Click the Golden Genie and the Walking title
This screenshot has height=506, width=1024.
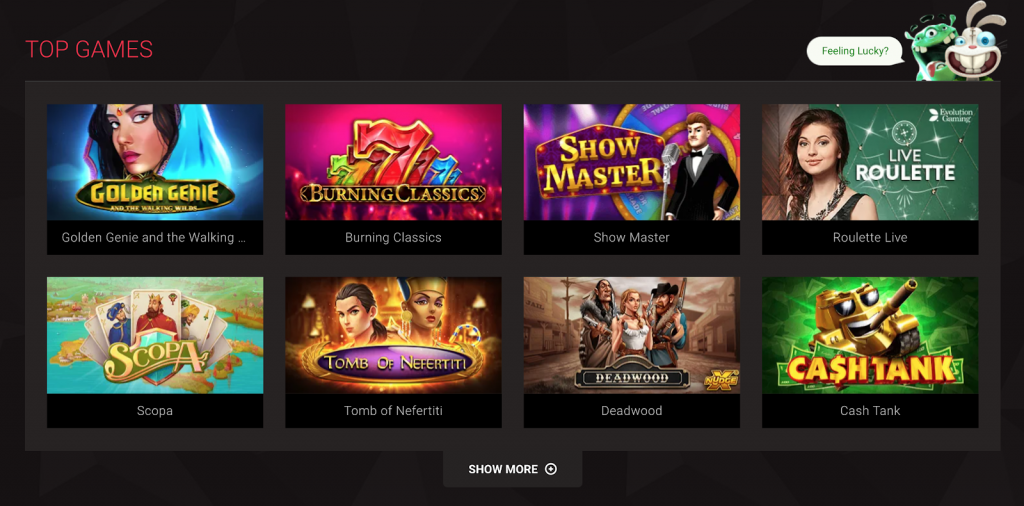coord(154,238)
